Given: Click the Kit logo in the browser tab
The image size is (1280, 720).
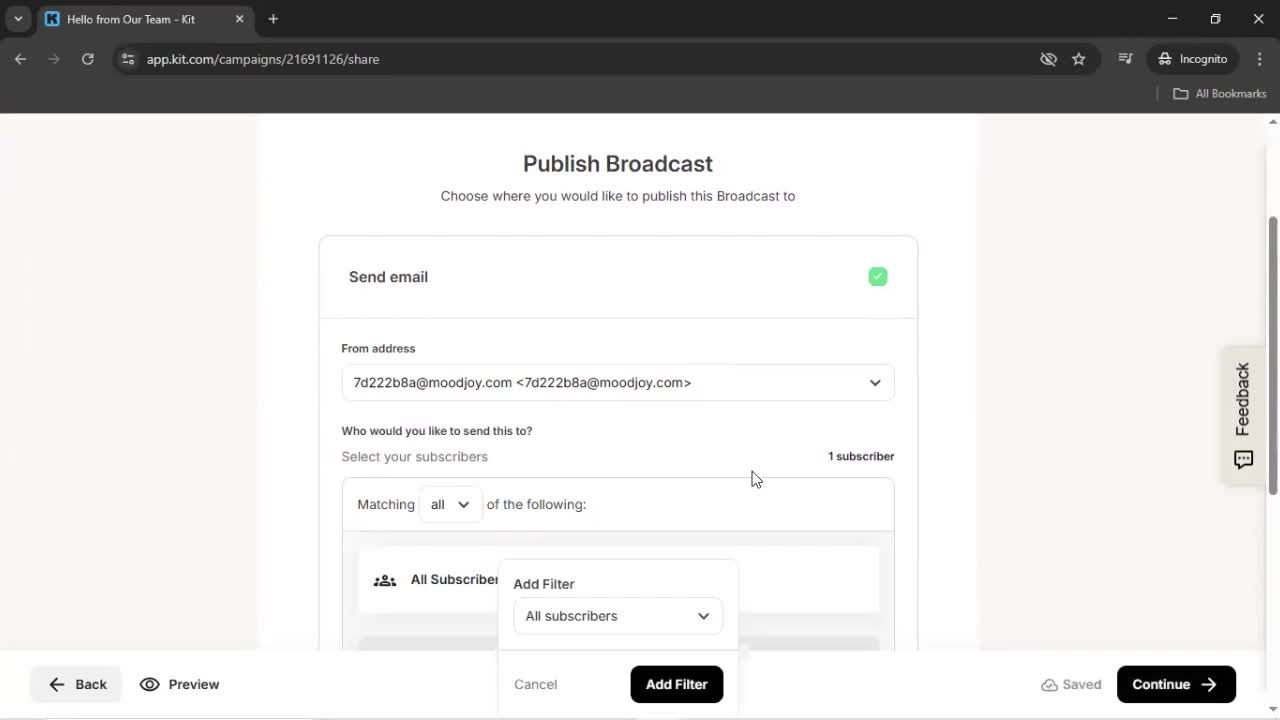Looking at the screenshot, I should click(52, 18).
